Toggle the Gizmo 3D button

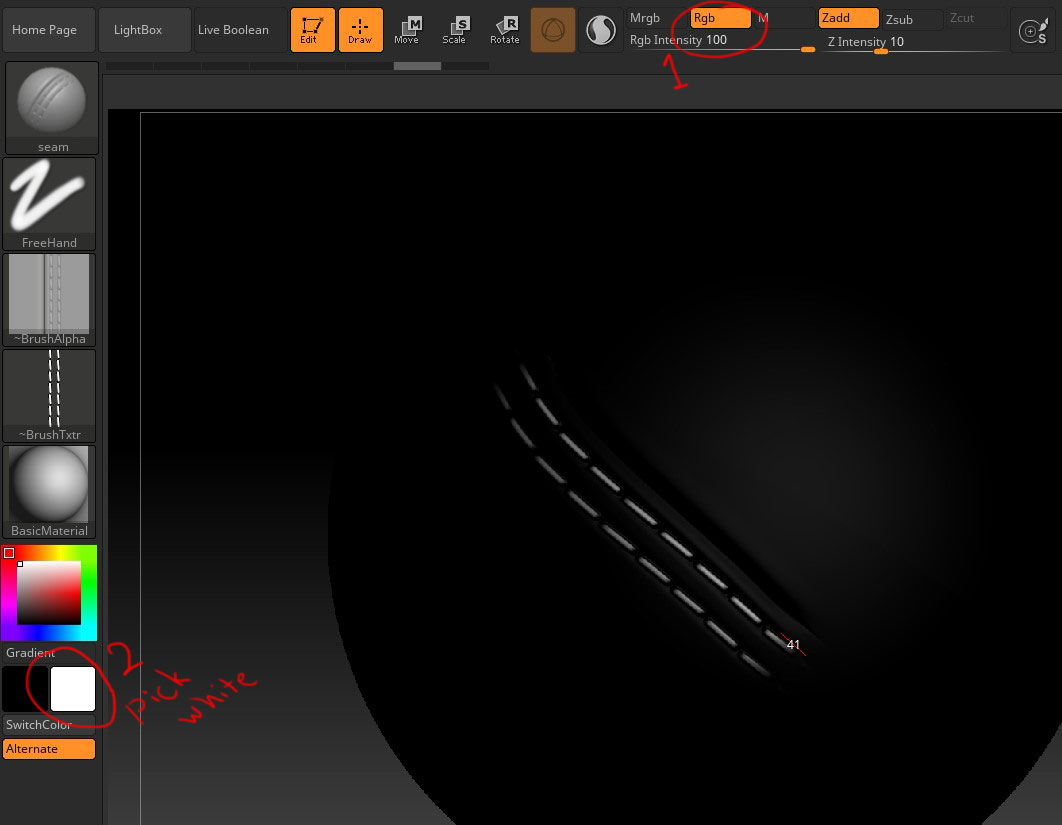click(x=553, y=30)
